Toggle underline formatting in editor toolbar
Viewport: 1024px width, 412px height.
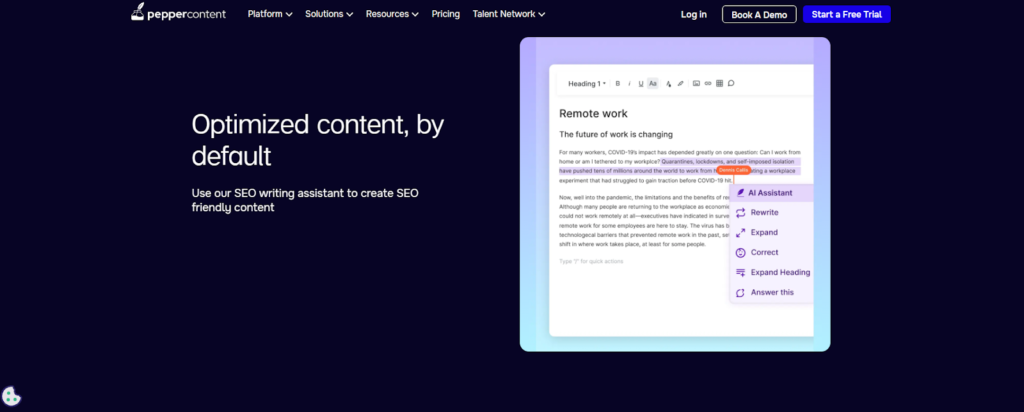pyautogui.click(x=641, y=83)
